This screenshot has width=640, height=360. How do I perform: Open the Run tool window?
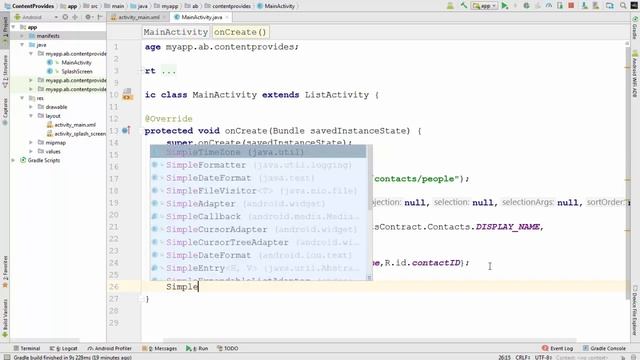pos(197,349)
